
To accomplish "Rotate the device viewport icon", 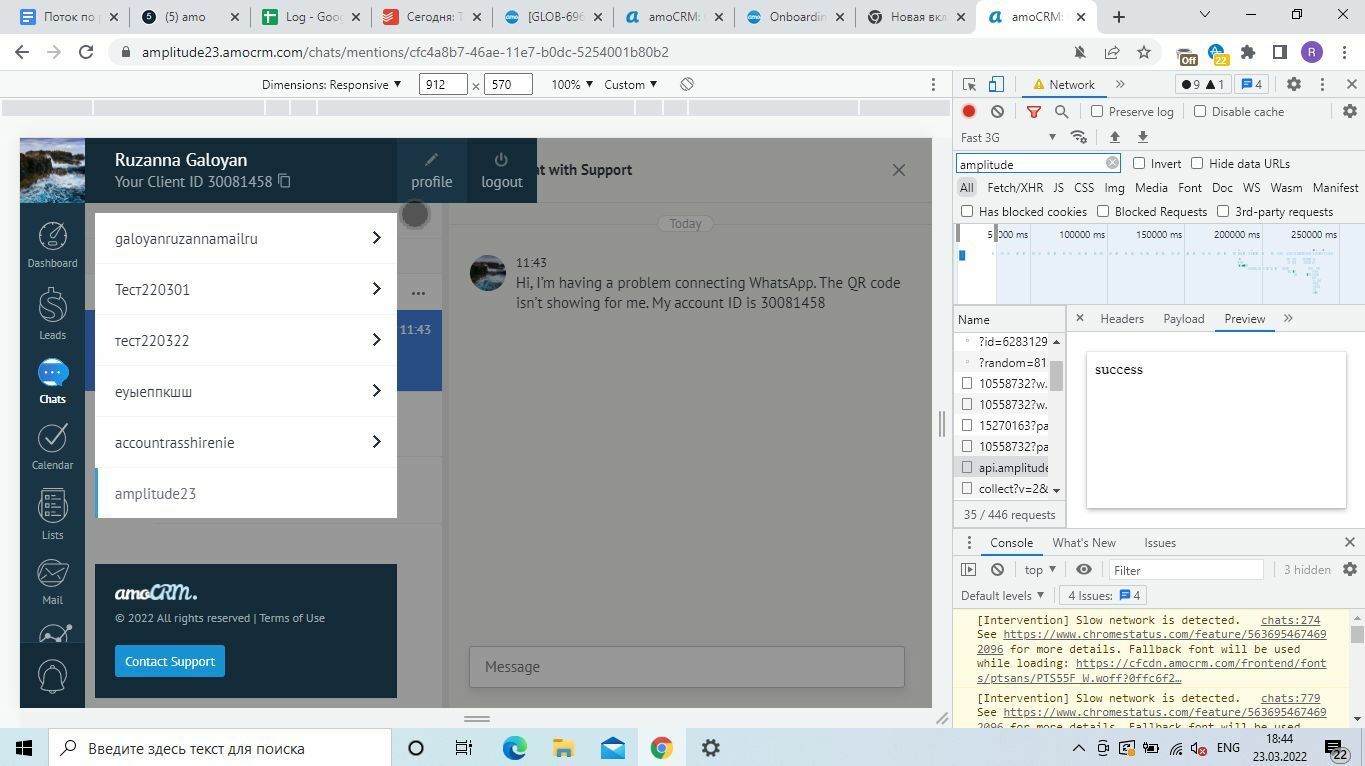I will (x=687, y=85).
